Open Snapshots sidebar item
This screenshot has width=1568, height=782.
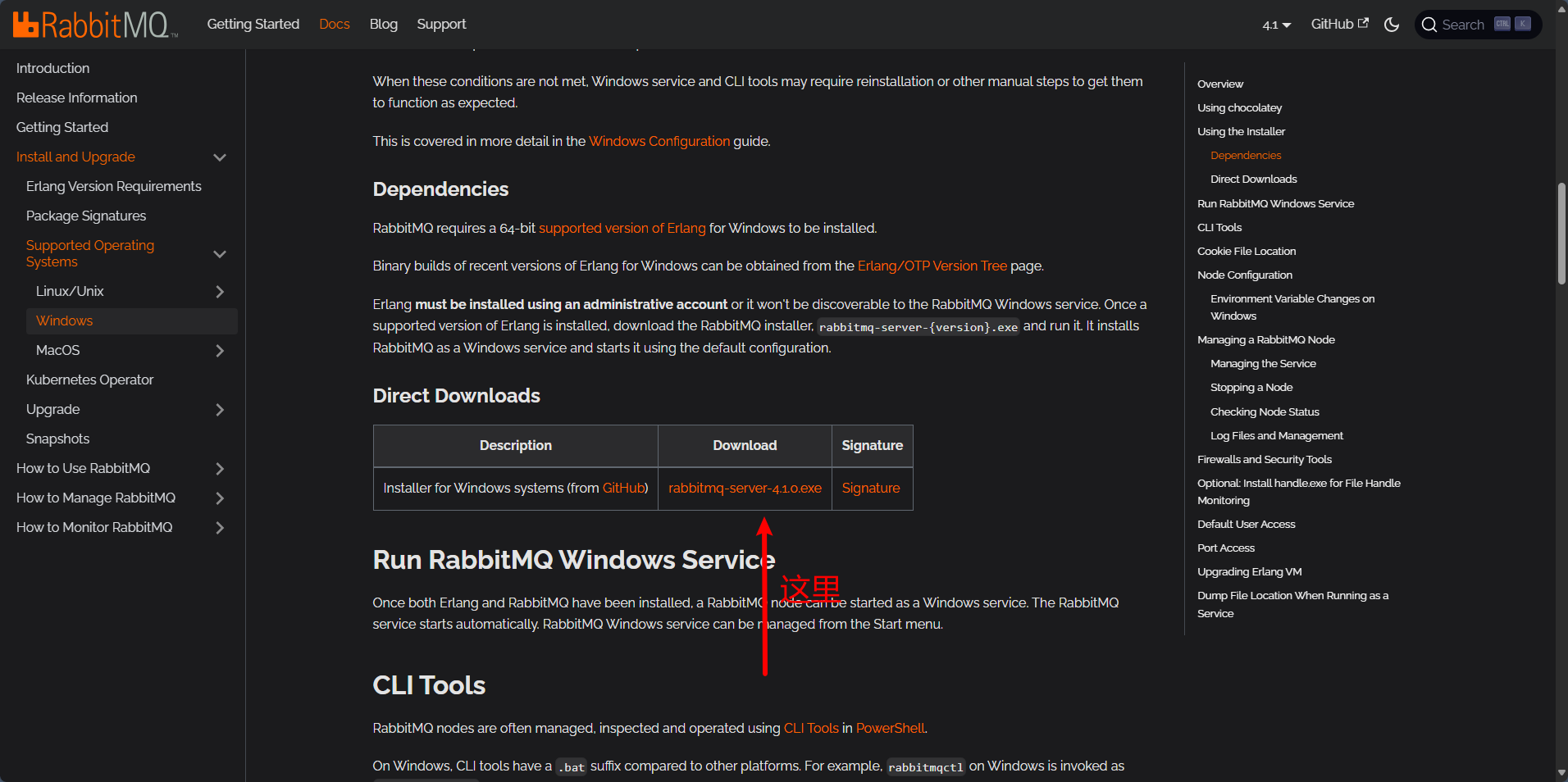(57, 439)
